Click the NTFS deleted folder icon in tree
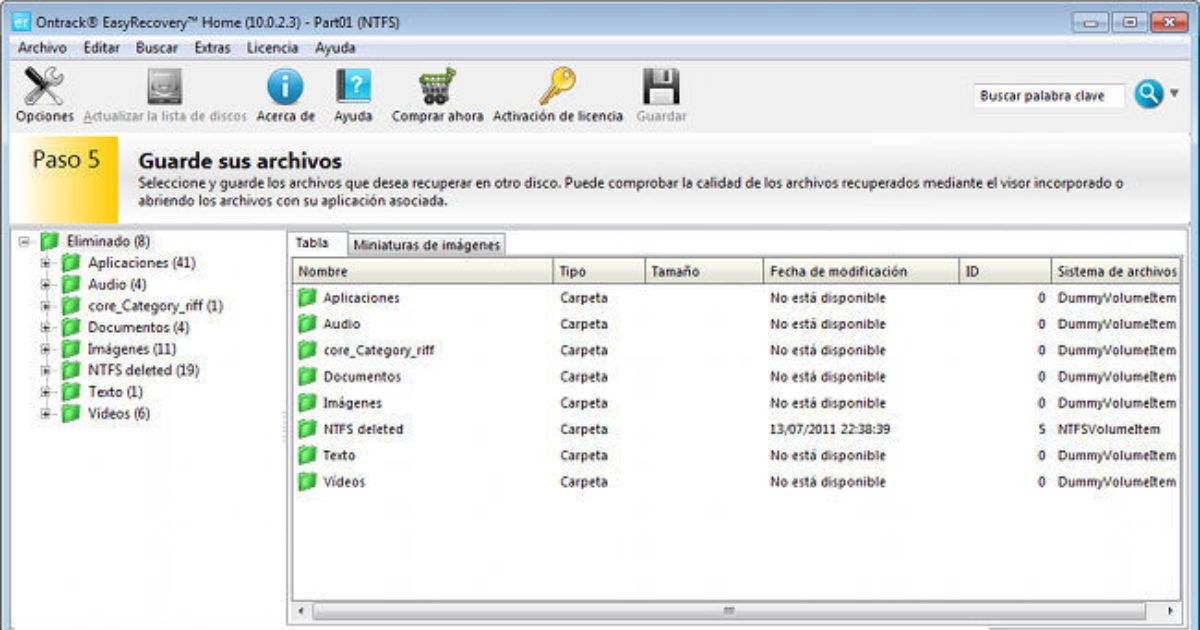Image resolution: width=1200 pixels, height=630 pixels. [x=71, y=370]
